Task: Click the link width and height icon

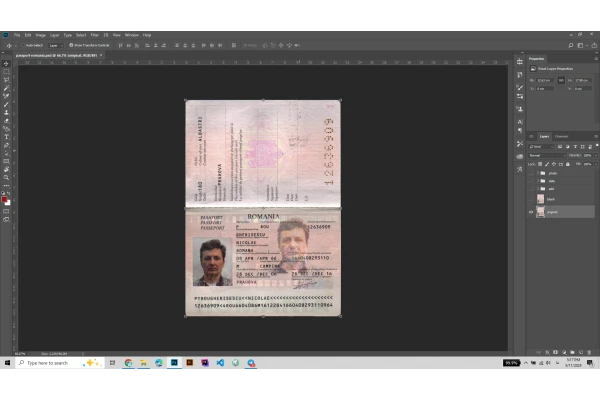Action: point(561,80)
